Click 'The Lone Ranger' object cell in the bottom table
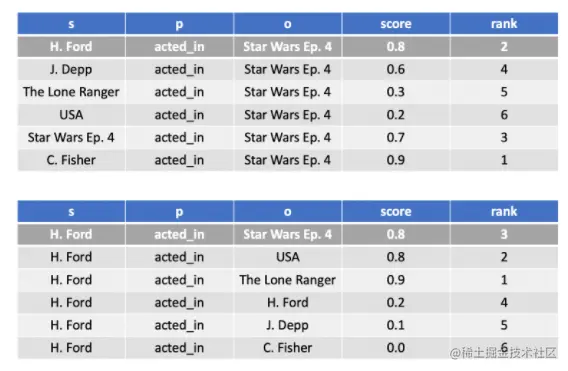The height and width of the screenshot is (371, 568). (288, 280)
